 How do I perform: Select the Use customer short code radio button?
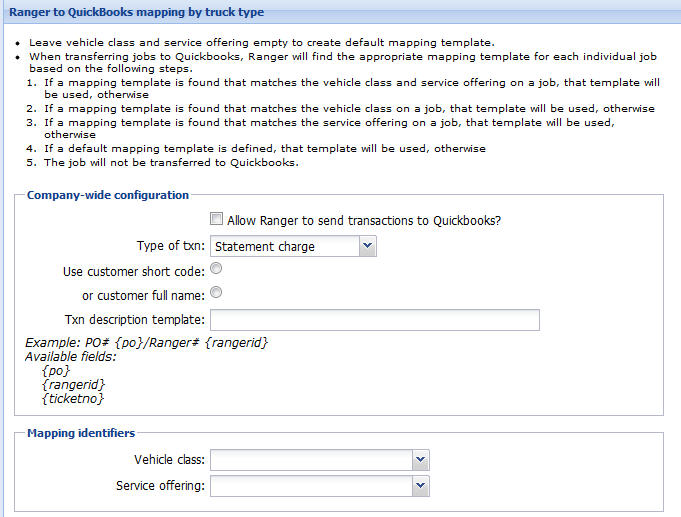216,269
